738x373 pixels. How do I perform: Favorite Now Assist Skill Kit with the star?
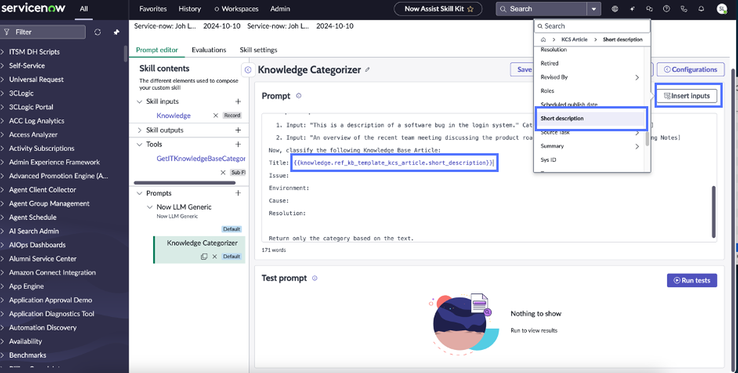point(470,9)
